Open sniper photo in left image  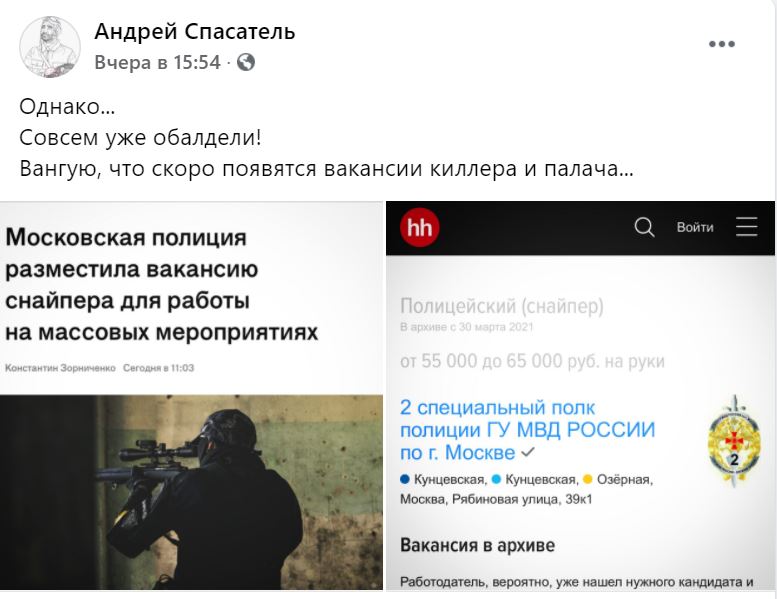(191, 492)
